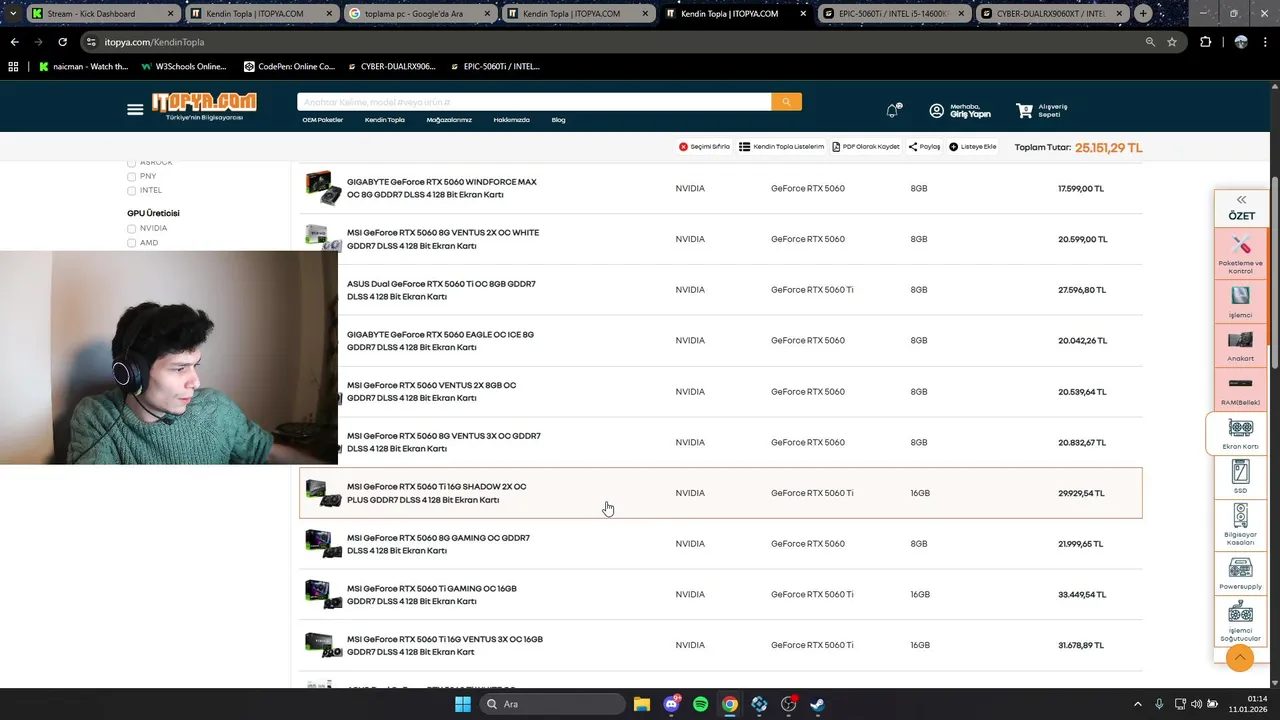Image resolution: width=1280 pixels, height=720 pixels.
Task: Go back with the browser back arrow
Action: (14, 42)
